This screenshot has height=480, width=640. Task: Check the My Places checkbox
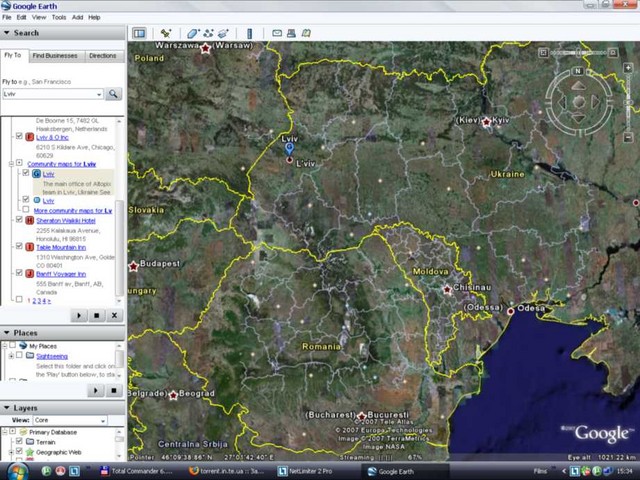tap(13, 345)
